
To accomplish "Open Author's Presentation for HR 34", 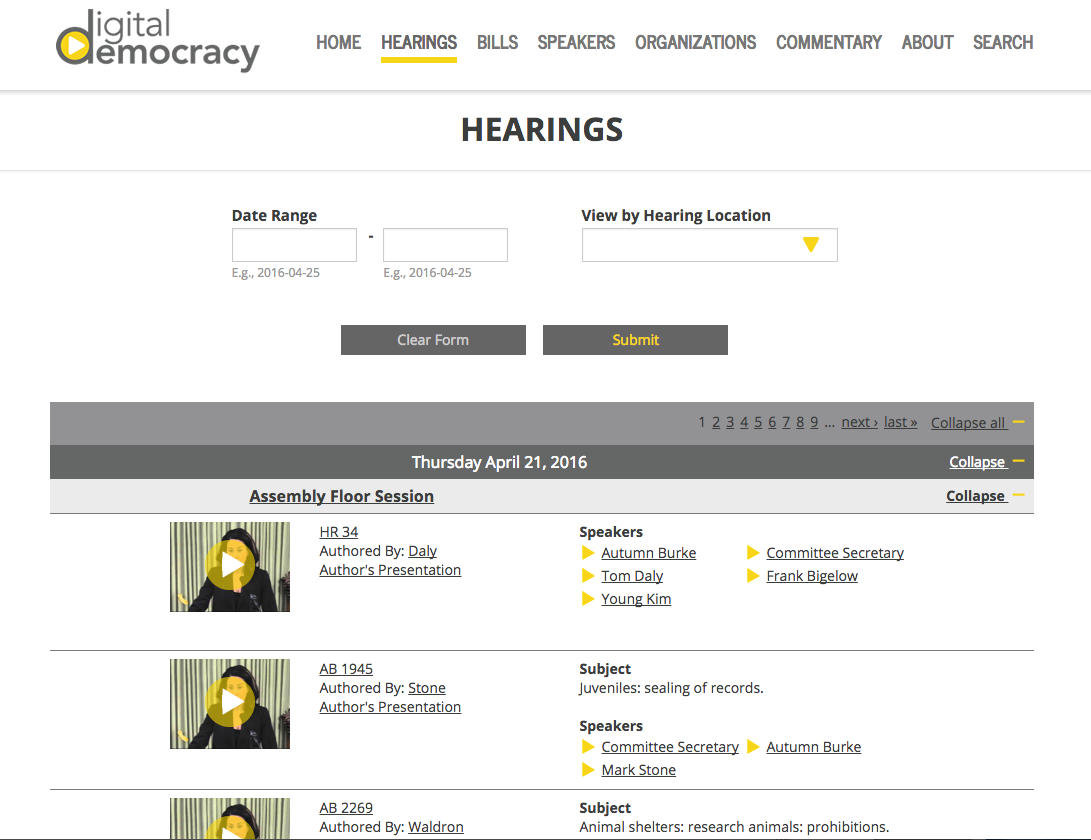I will click(390, 570).
